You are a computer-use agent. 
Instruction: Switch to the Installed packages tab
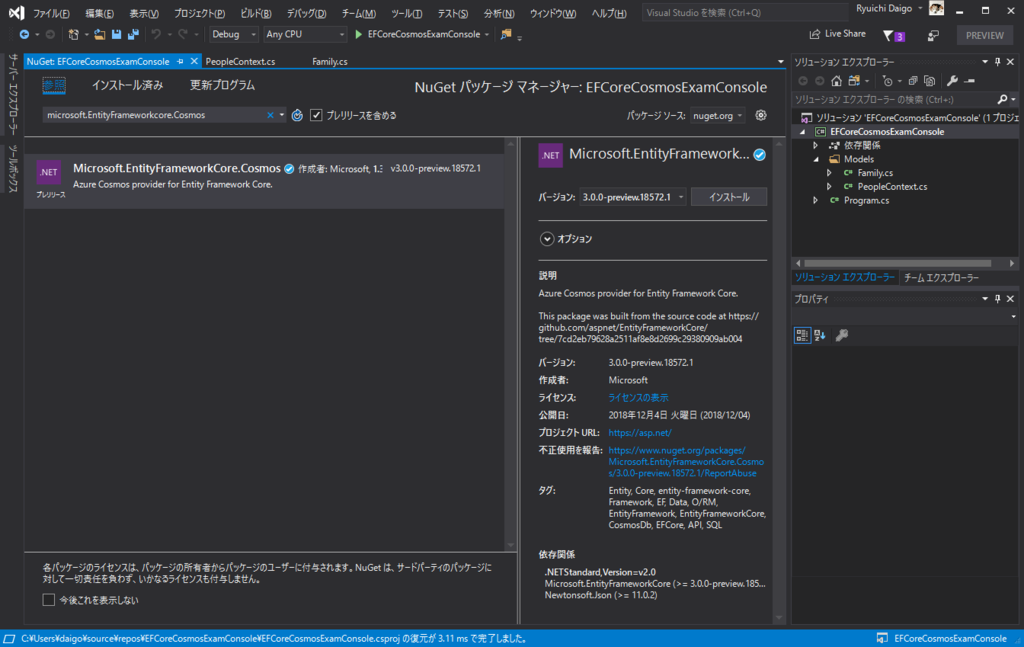tap(127, 86)
